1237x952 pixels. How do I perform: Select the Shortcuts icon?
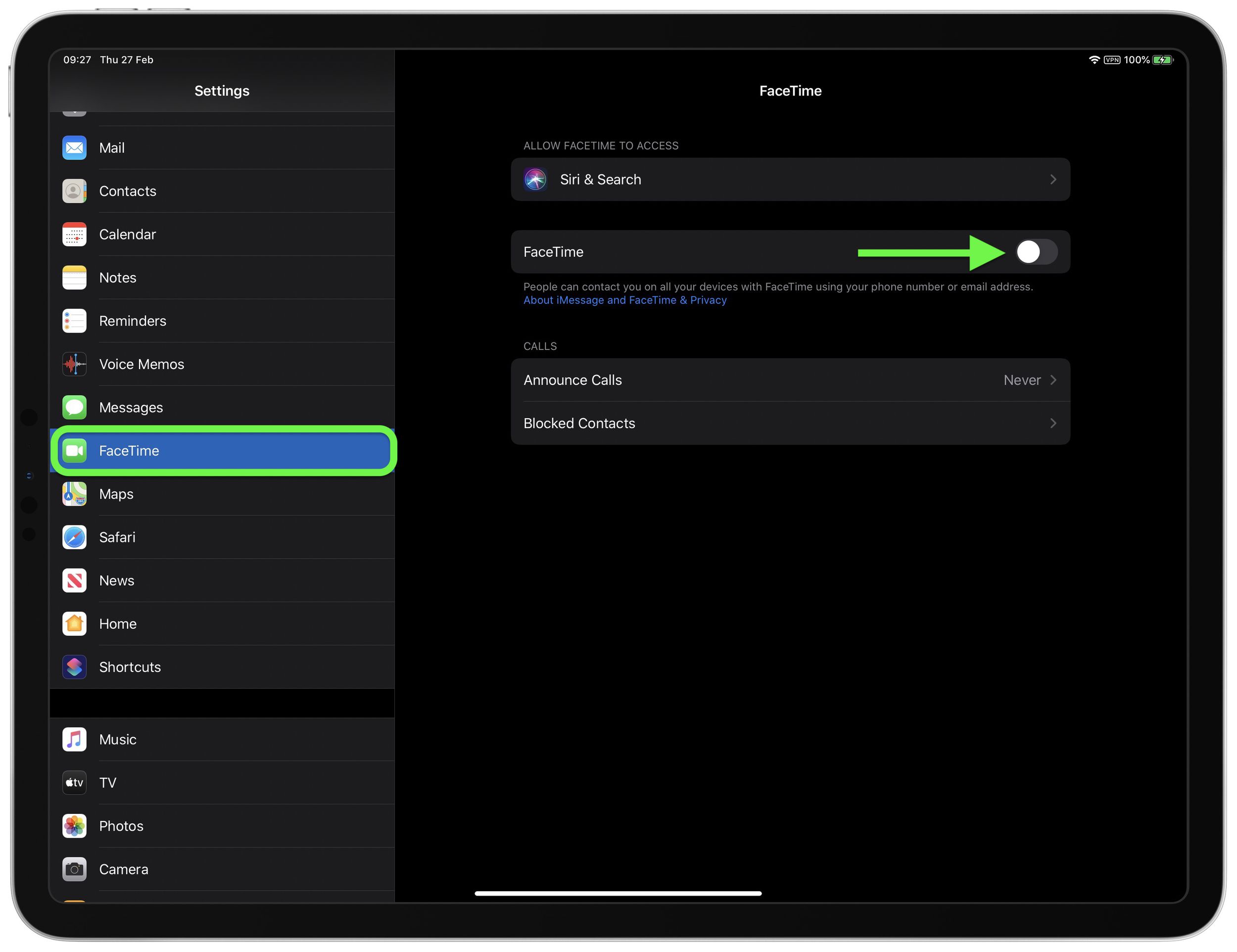coord(74,667)
